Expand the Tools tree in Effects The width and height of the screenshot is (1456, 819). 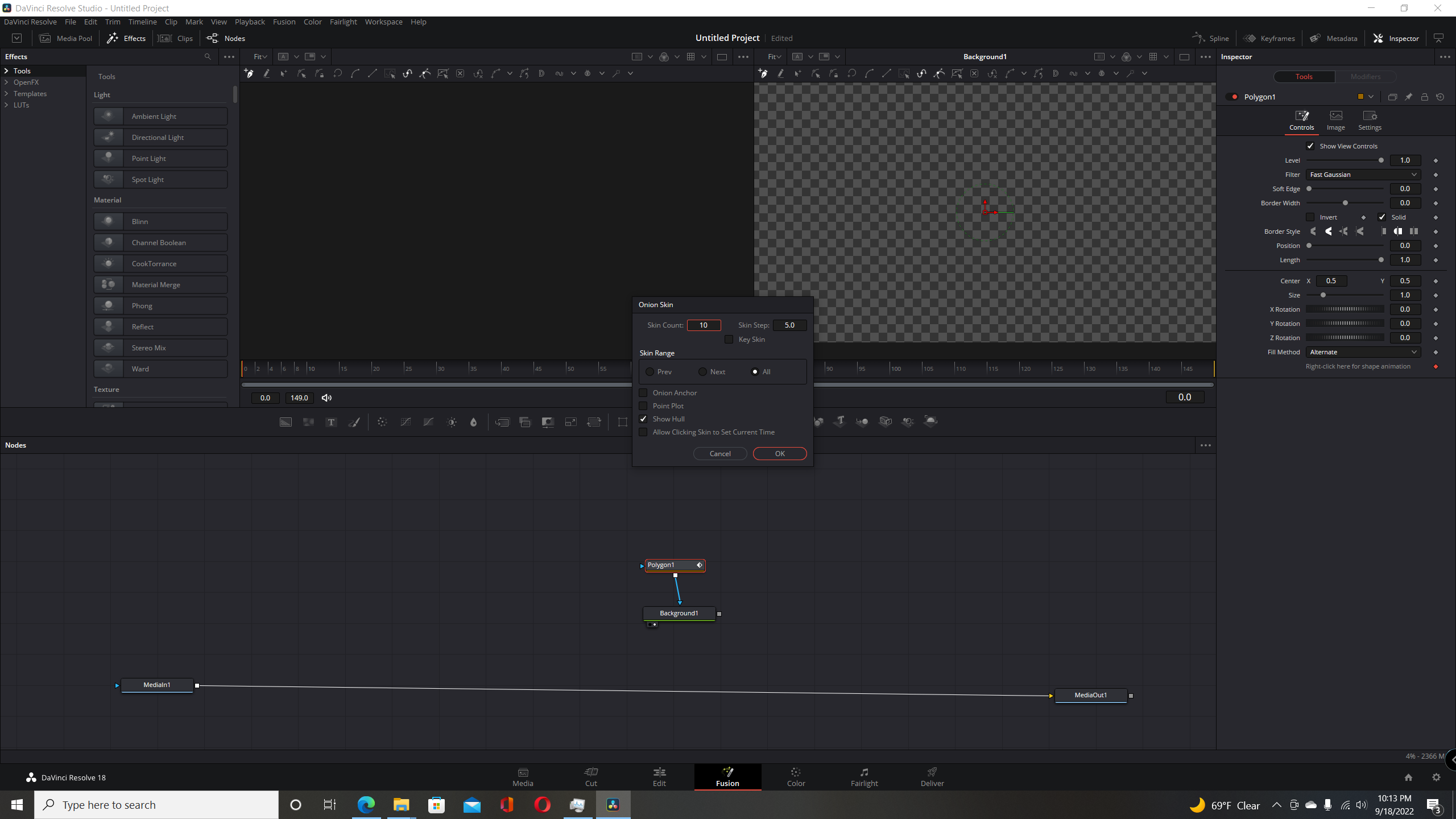coord(6,71)
